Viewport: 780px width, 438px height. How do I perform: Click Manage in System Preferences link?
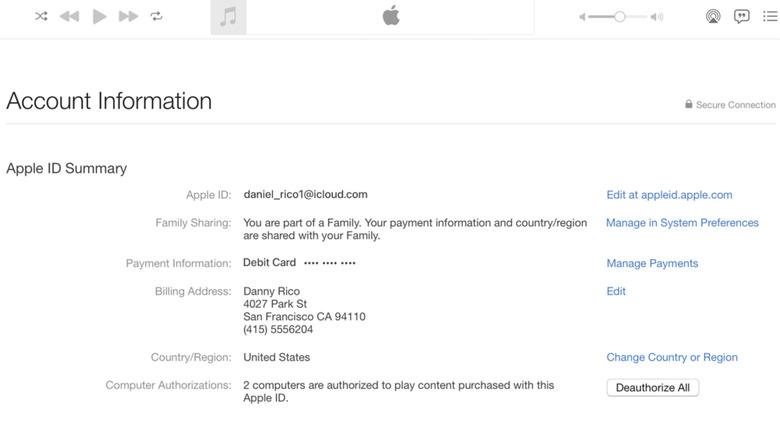click(x=682, y=223)
